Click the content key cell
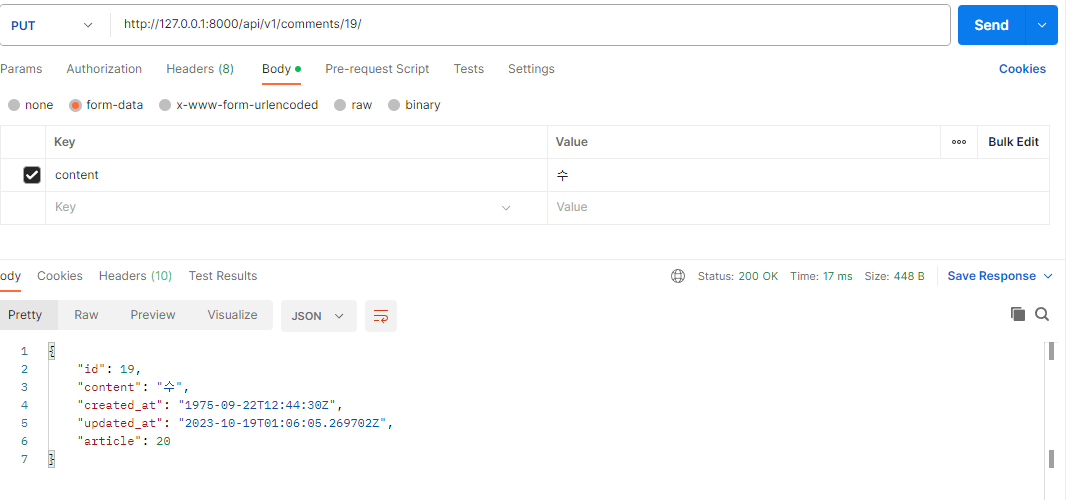1091x500 pixels. pyautogui.click(x=296, y=175)
